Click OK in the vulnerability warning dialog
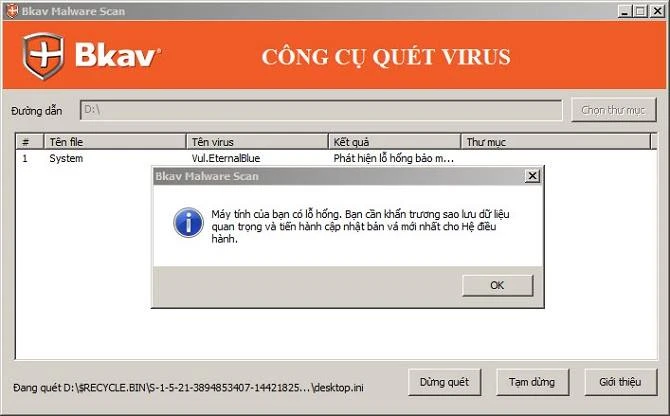The width and height of the screenshot is (670, 416). [x=497, y=285]
